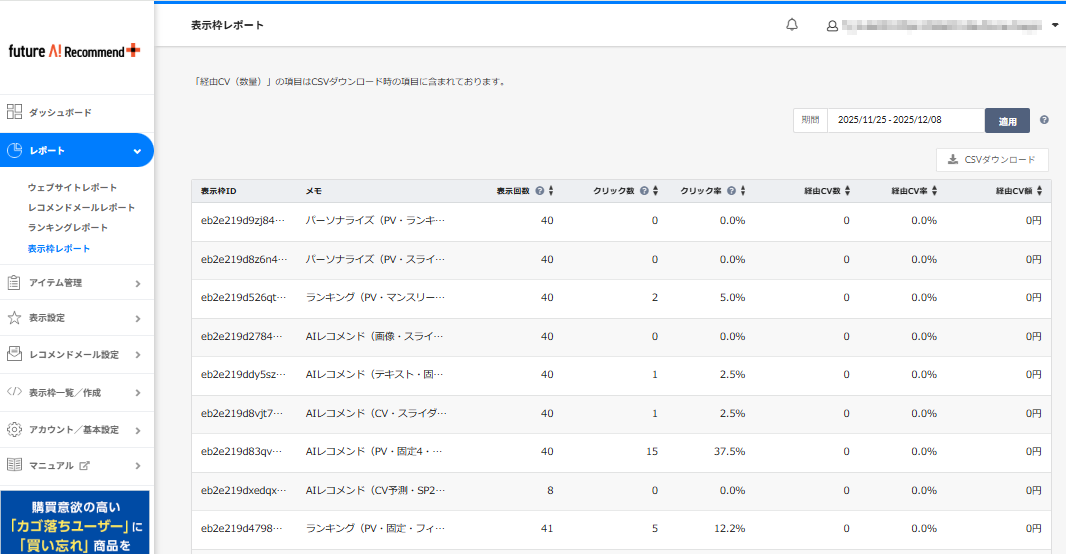Click the 表示設定 star icon
This screenshot has height=554, width=1066.
14,317
